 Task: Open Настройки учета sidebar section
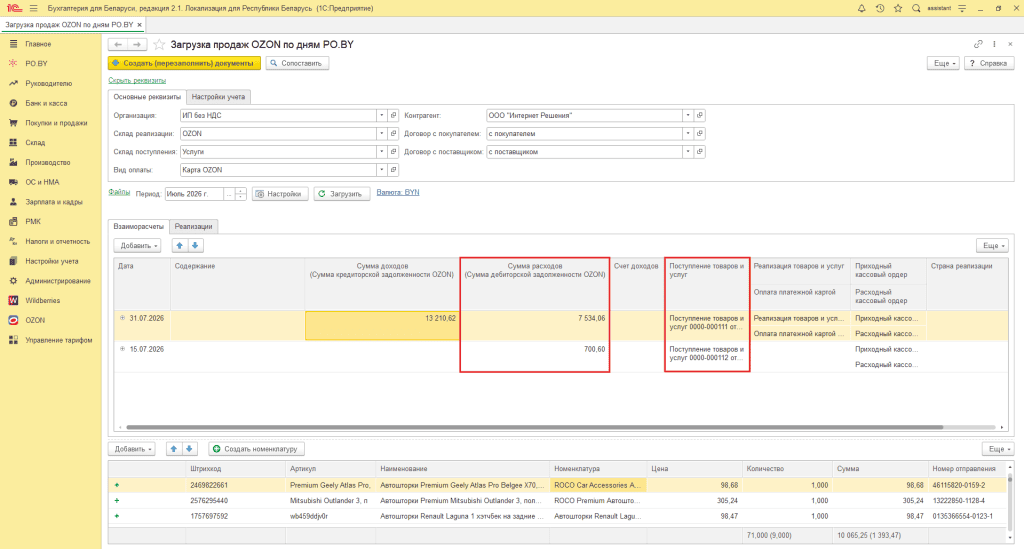tap(52, 261)
